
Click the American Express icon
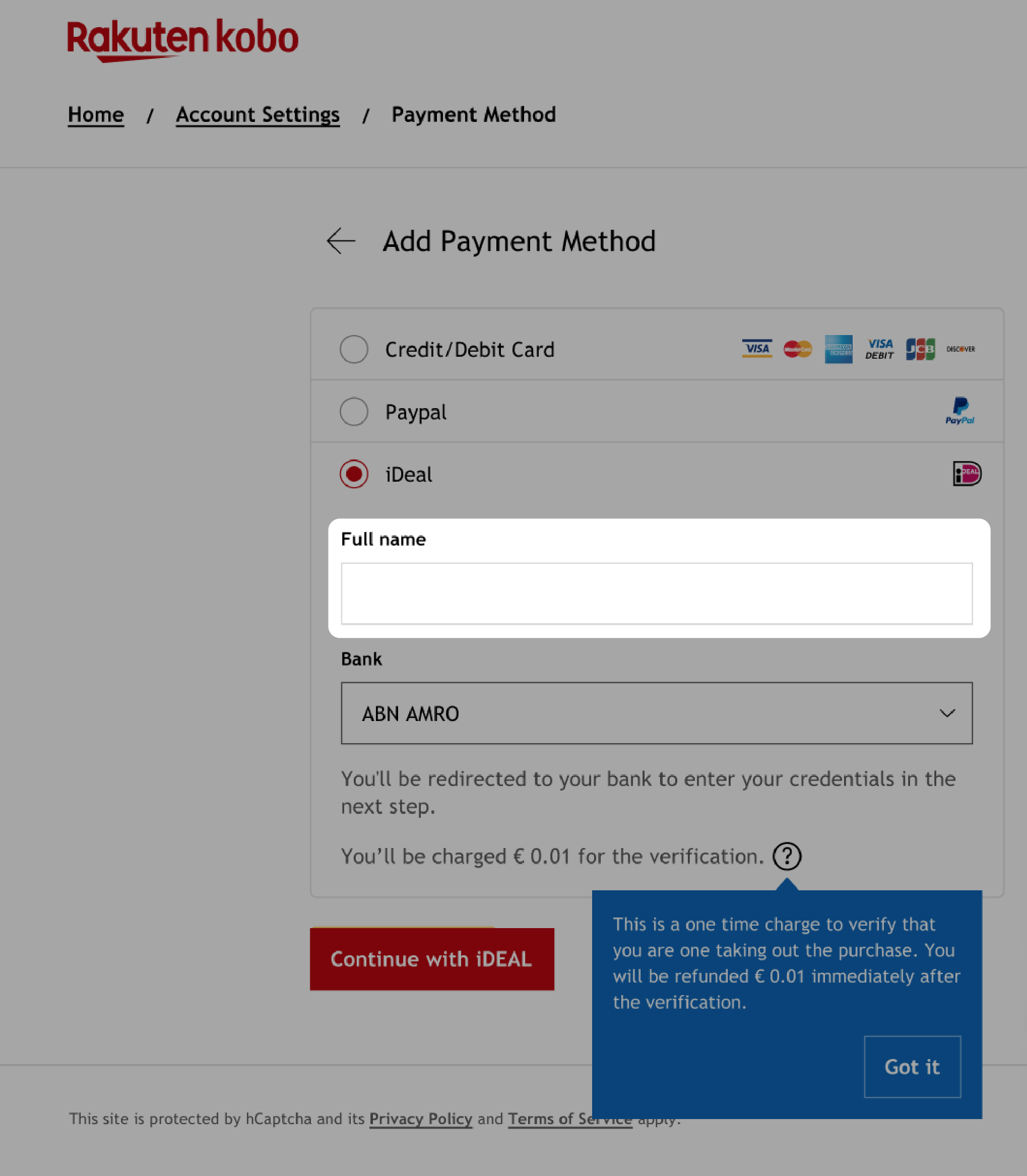click(x=838, y=349)
